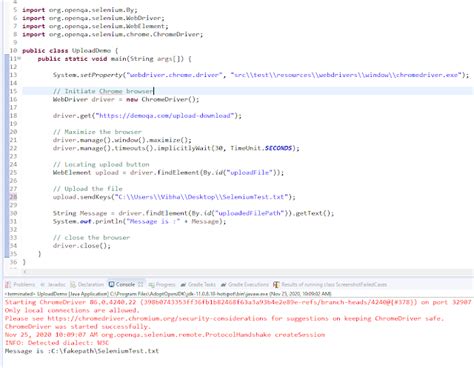Click the findElement(By.id("uploadFile")) line
Image resolution: width=474 pixels, height=368 pixels.
tap(168, 173)
